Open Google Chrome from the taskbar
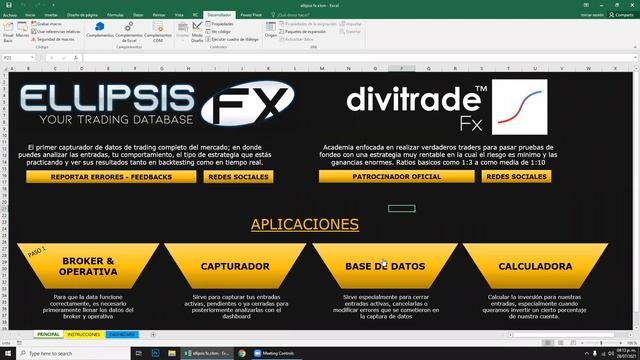Viewport: 640px width, 360px height. tap(242, 353)
